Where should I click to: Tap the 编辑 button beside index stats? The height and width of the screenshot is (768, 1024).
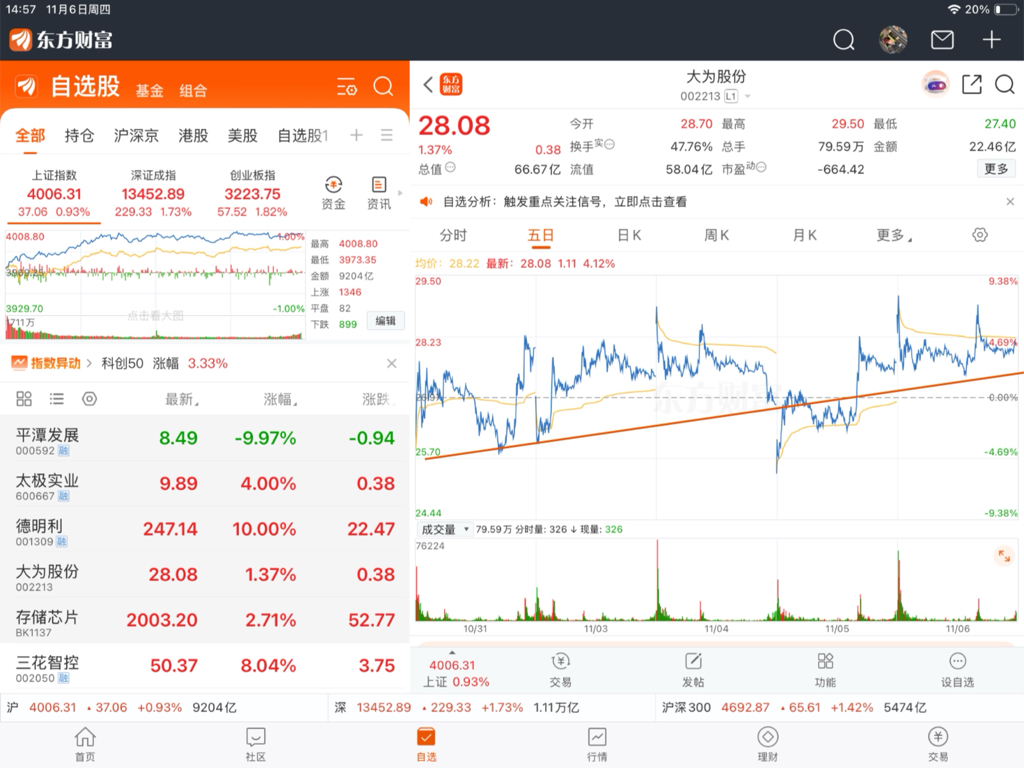point(385,321)
